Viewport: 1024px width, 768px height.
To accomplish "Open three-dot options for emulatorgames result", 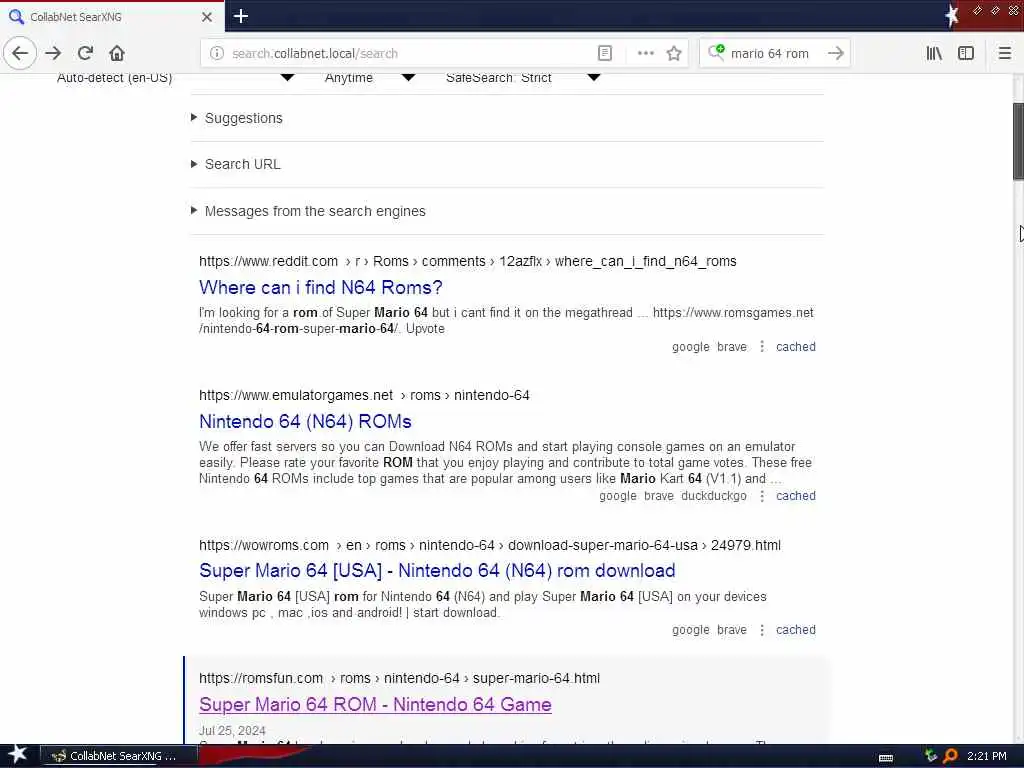I will (x=761, y=496).
